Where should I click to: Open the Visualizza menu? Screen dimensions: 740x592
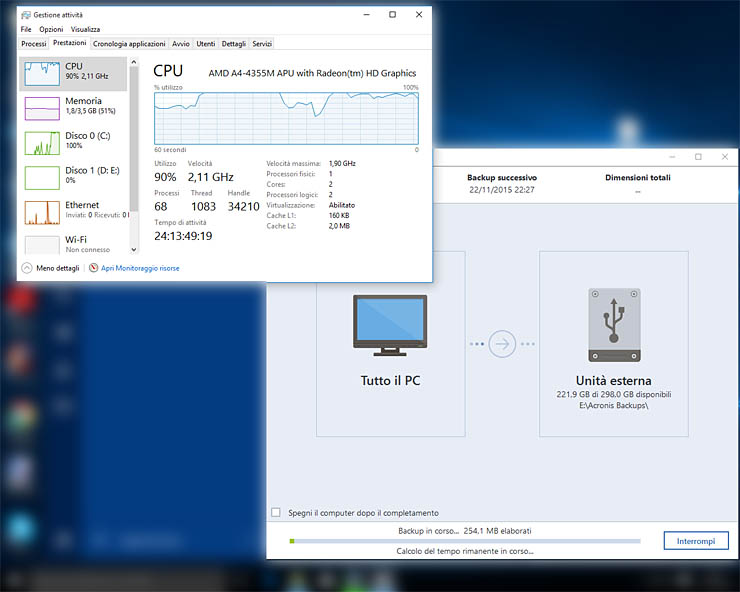click(x=85, y=29)
